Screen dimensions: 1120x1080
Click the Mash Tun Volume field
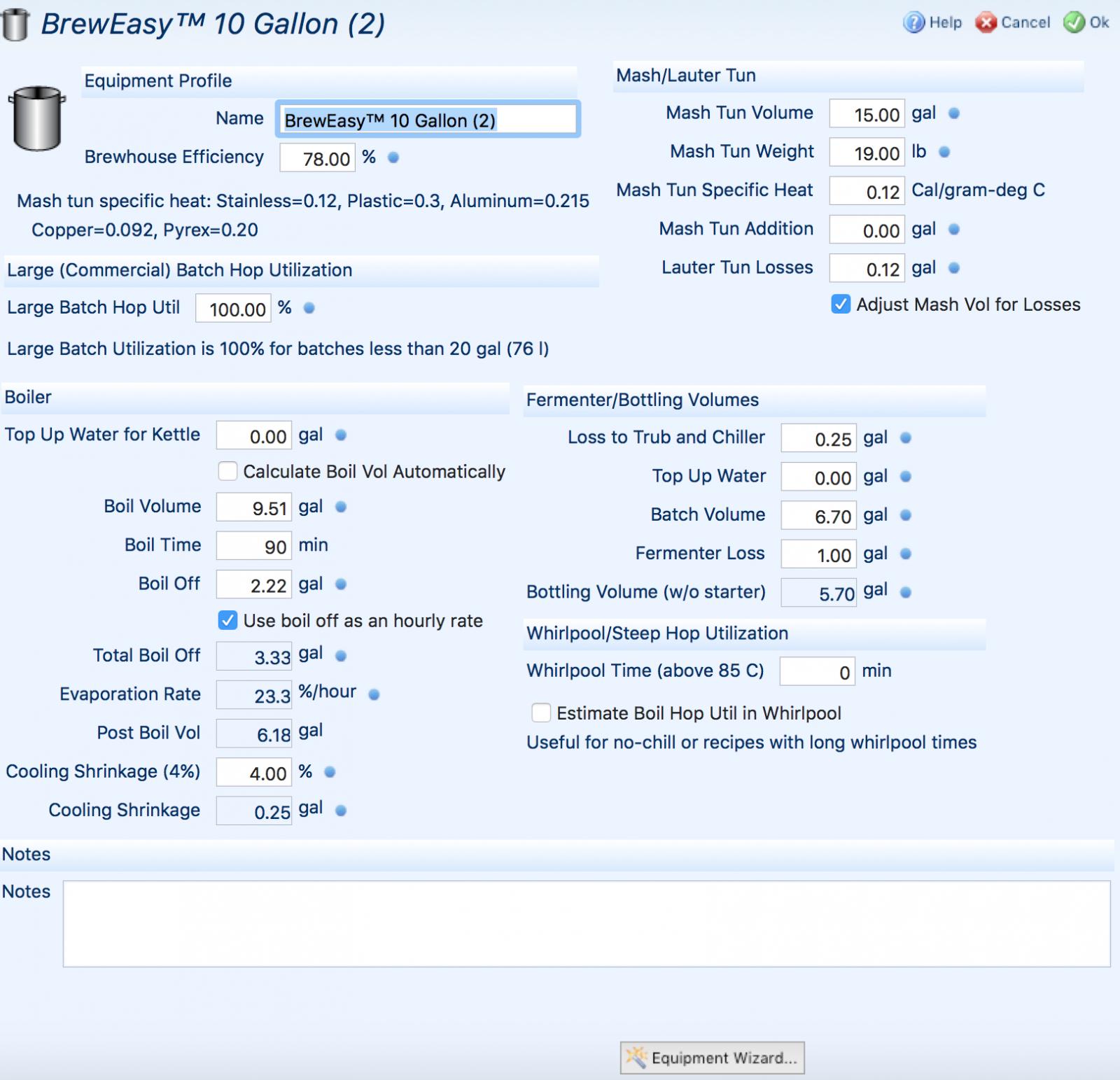(867, 113)
